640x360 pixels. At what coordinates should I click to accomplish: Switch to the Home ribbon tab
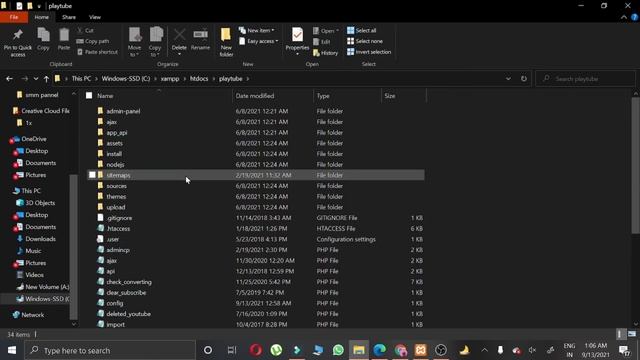click(42, 17)
